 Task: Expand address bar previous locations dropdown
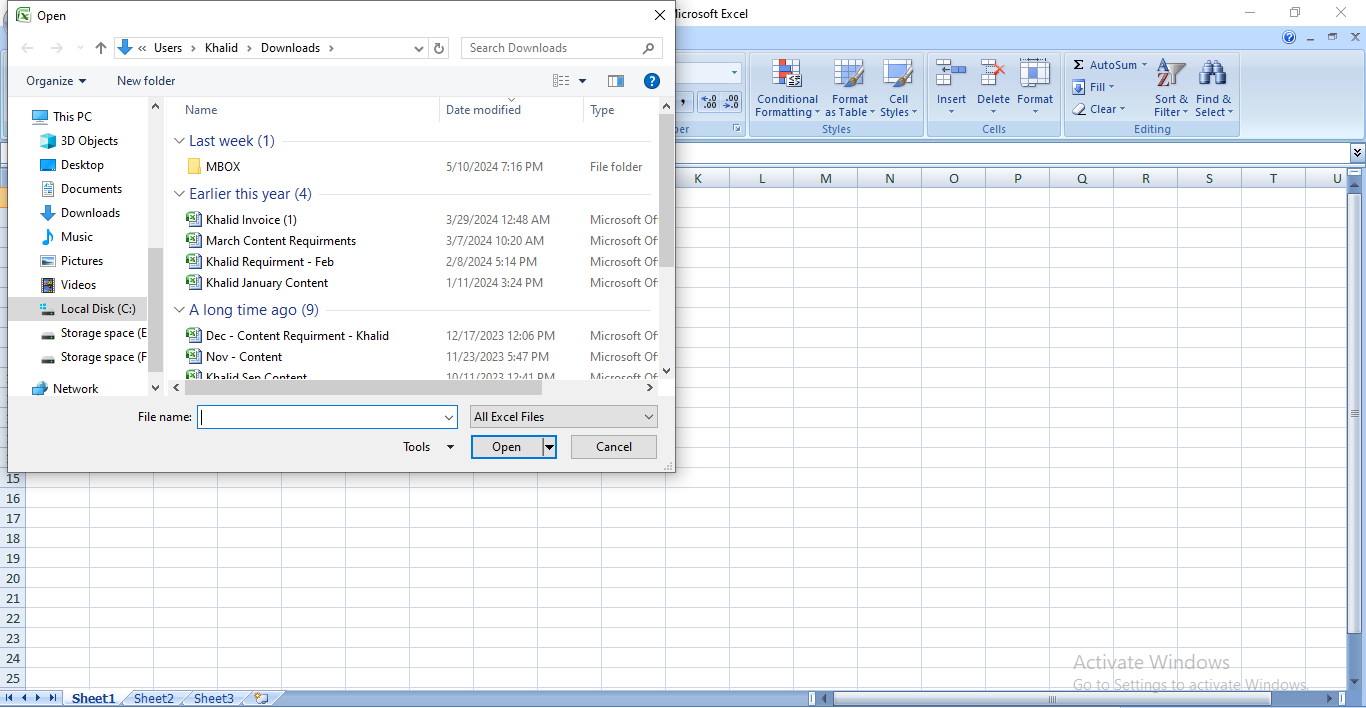click(x=419, y=48)
